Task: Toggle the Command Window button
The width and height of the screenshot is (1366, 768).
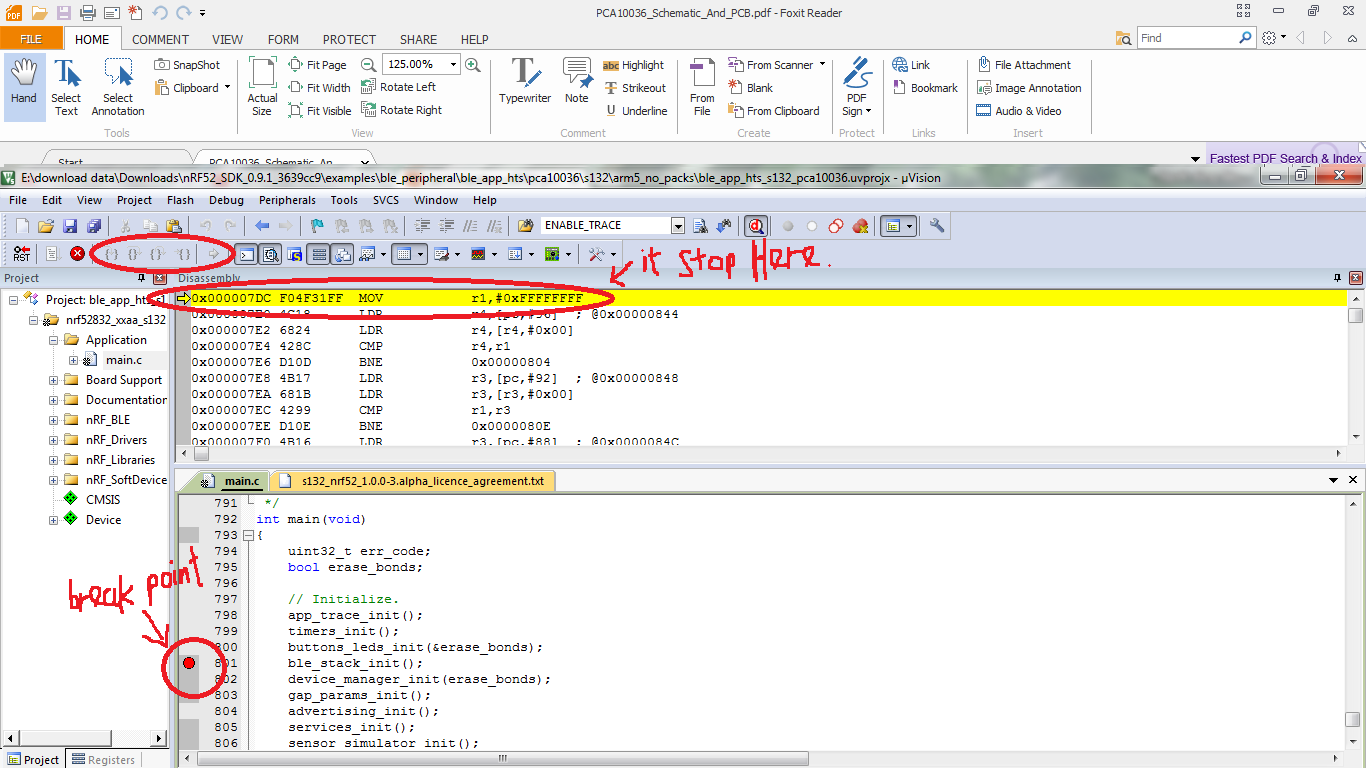Action: [x=246, y=254]
